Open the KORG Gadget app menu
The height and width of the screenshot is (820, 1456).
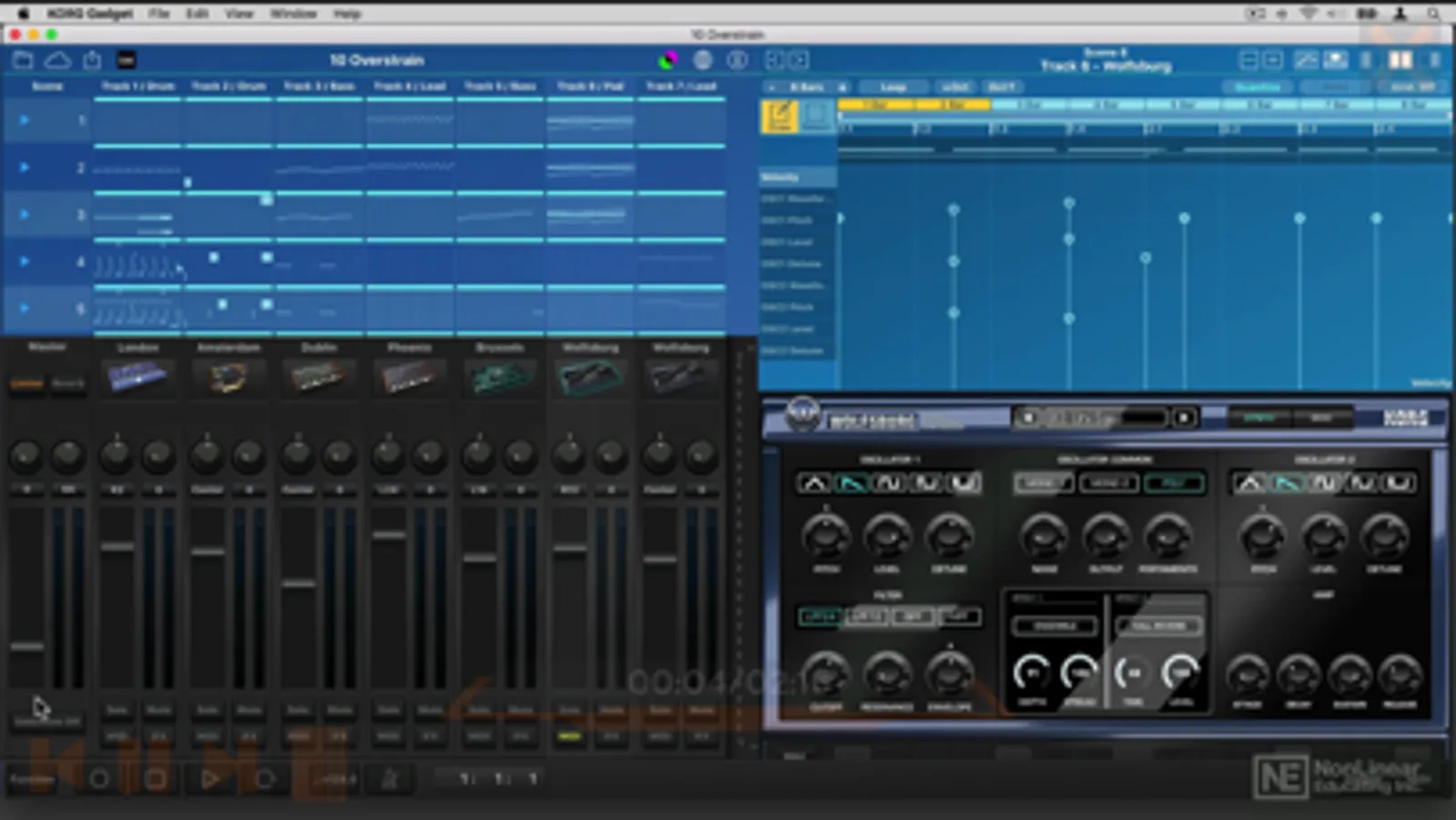tap(89, 14)
